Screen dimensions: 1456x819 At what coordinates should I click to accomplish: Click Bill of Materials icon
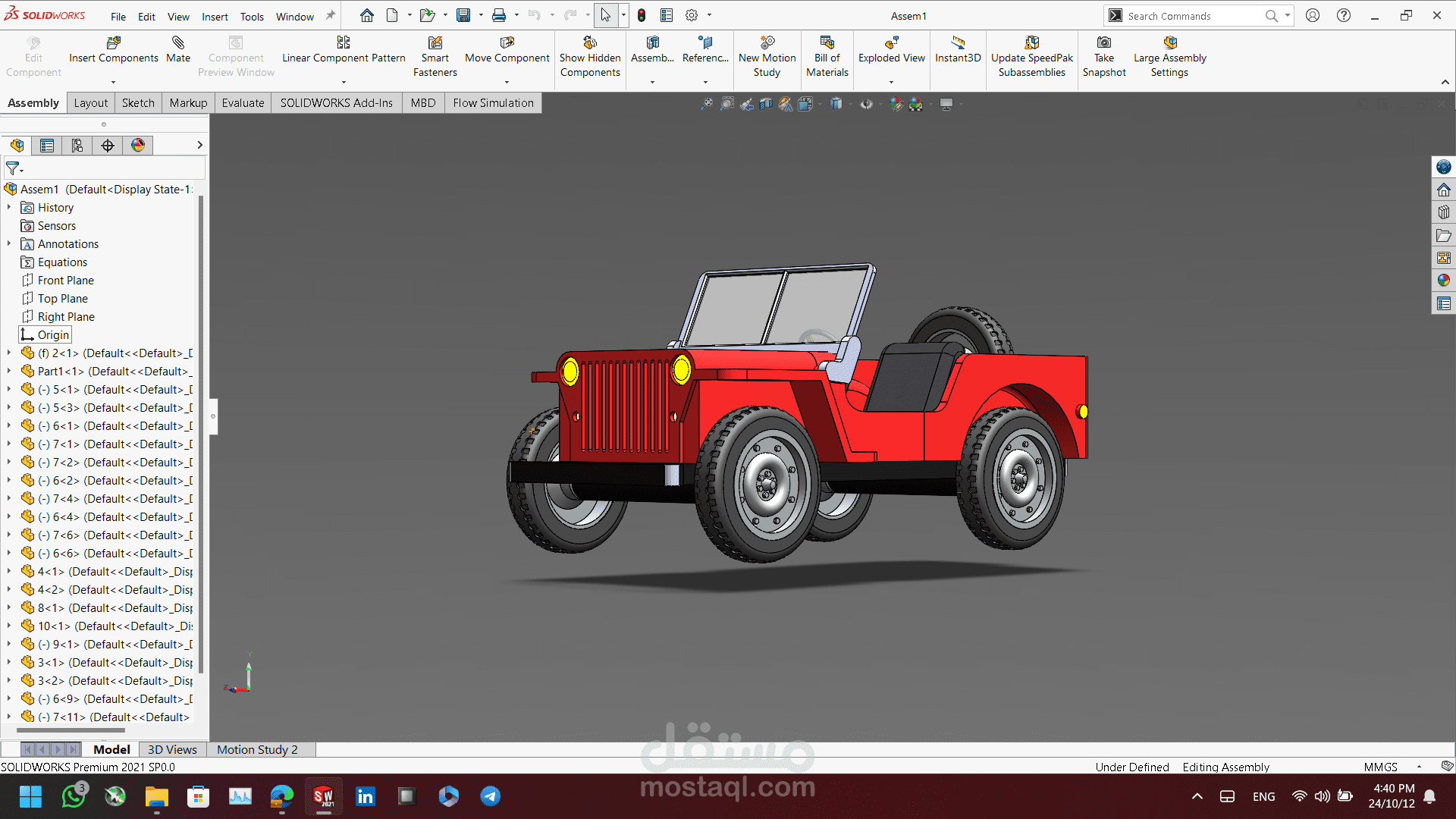pyautogui.click(x=827, y=43)
